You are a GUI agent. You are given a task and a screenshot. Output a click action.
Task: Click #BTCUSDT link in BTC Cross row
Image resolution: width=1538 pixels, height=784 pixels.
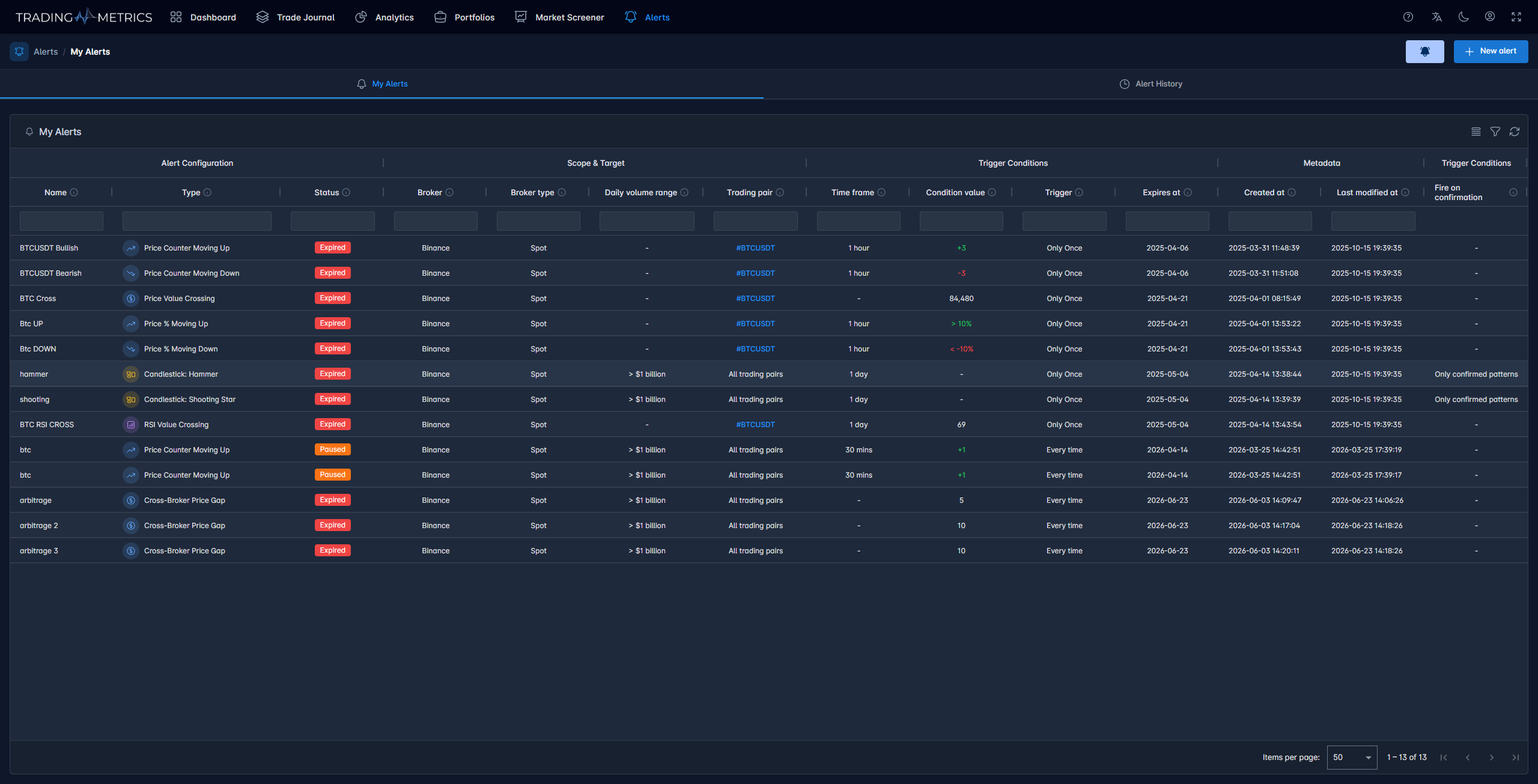[755, 299]
